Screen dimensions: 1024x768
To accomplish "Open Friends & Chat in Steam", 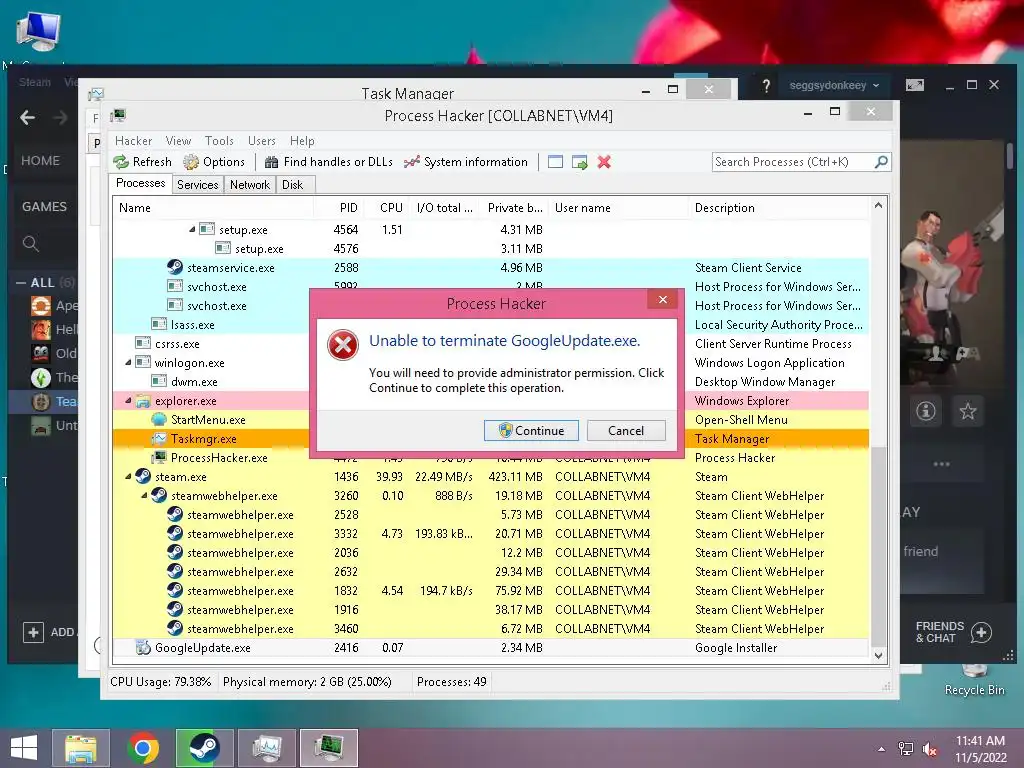I will 954,632.
